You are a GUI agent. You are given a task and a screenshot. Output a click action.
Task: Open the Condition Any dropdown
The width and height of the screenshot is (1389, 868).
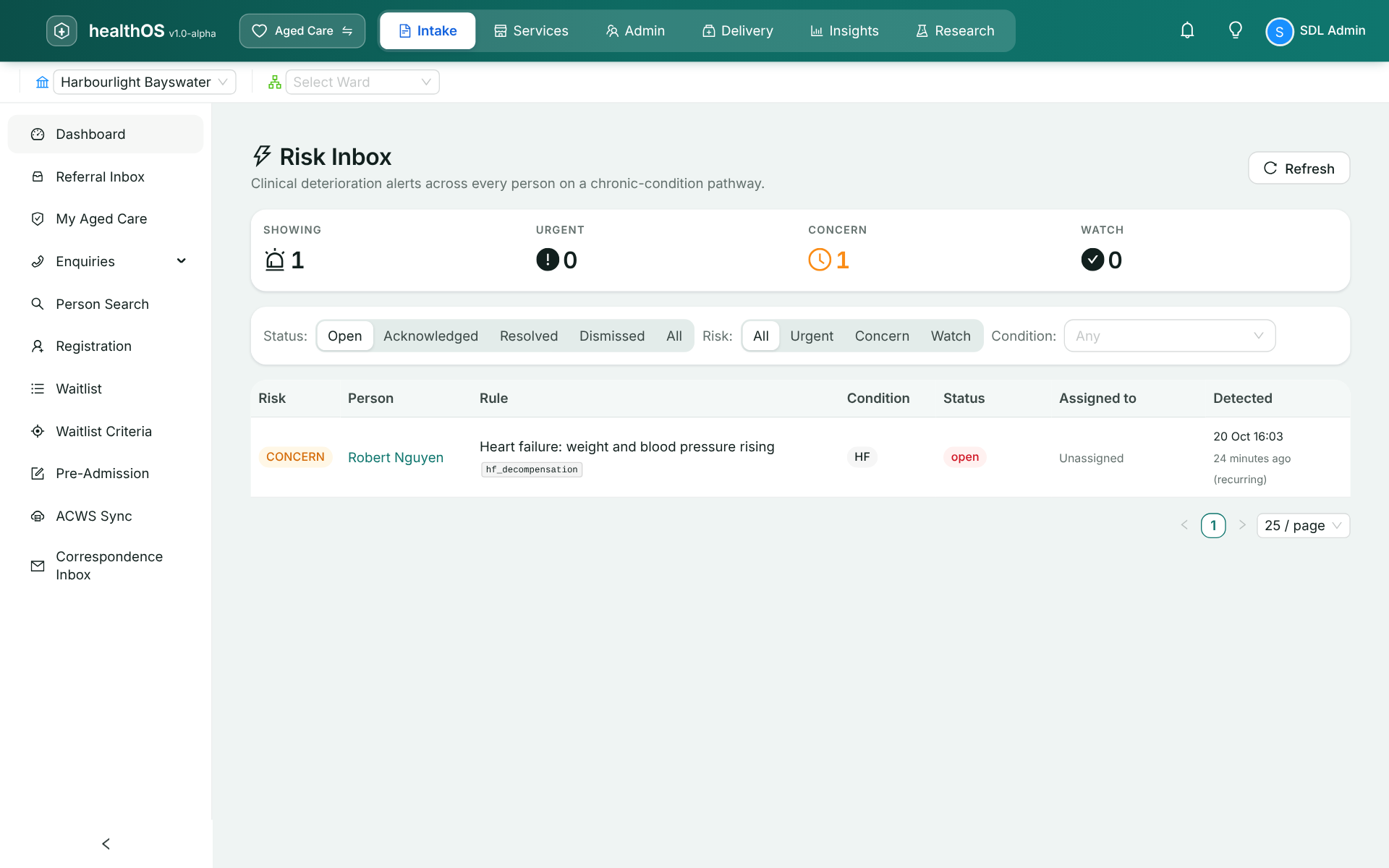[1169, 336]
